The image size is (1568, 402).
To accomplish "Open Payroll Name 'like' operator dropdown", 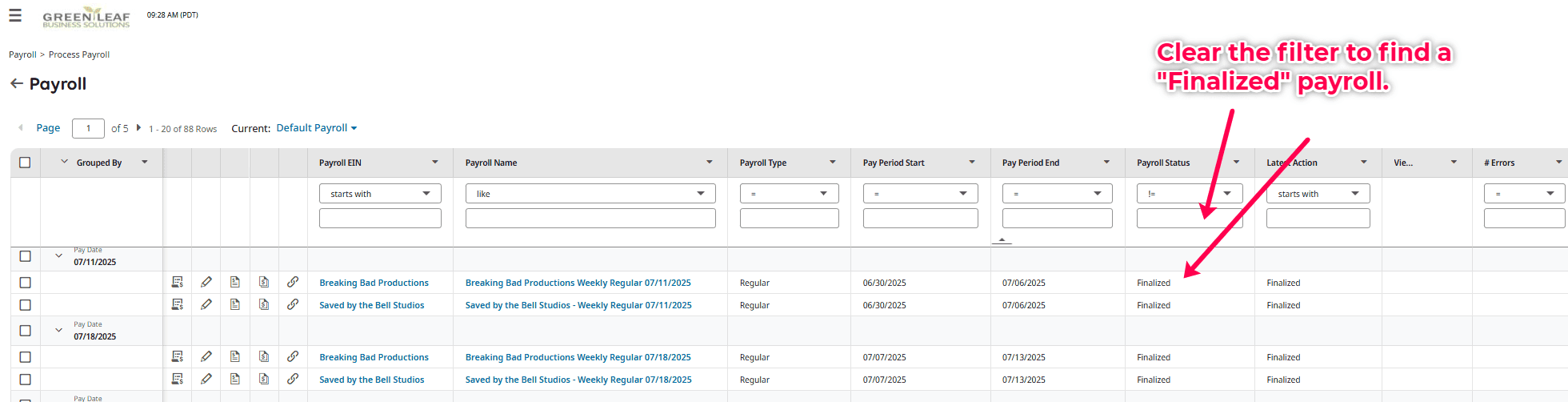I will (x=590, y=194).
